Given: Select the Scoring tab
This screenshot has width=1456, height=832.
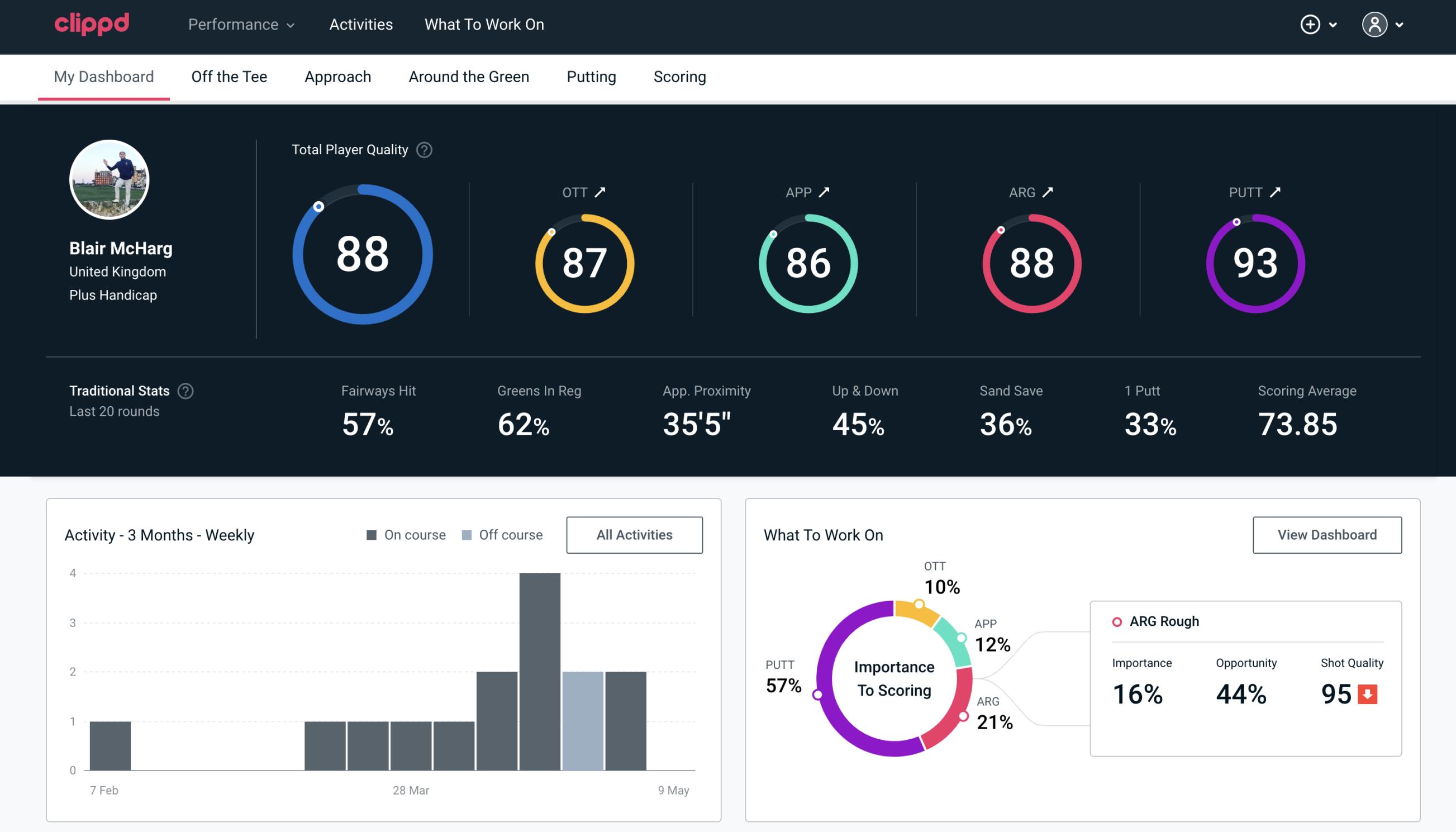Looking at the screenshot, I should (x=679, y=75).
